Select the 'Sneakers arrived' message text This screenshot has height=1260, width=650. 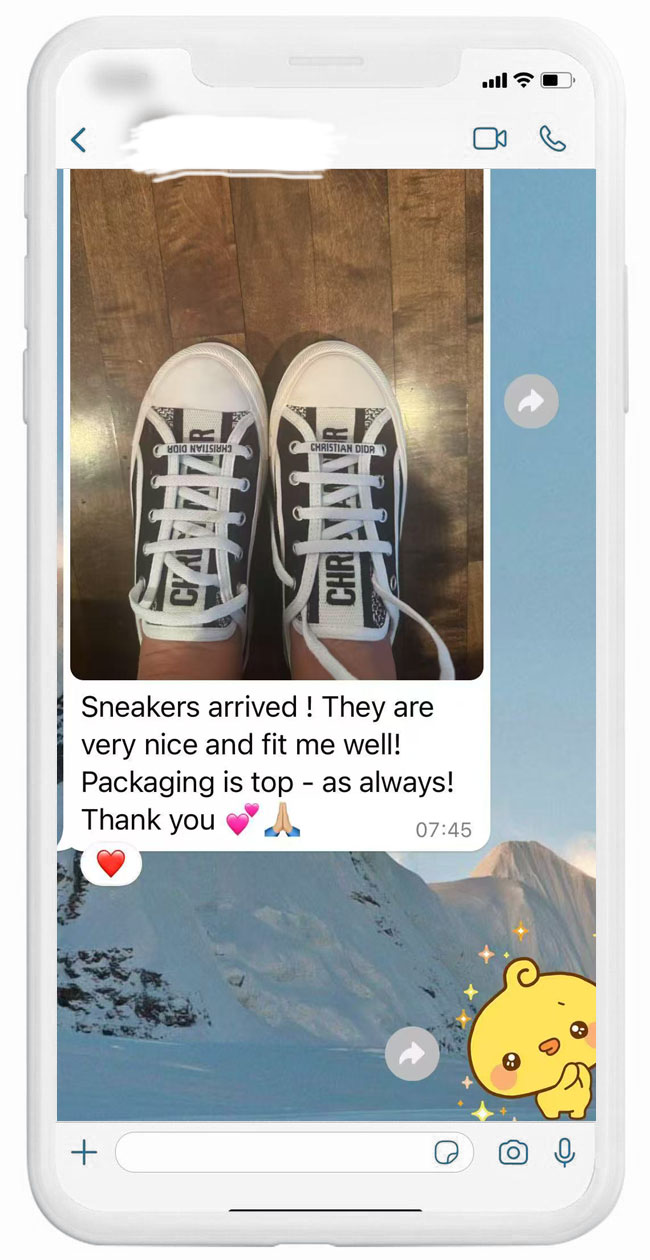click(x=272, y=763)
